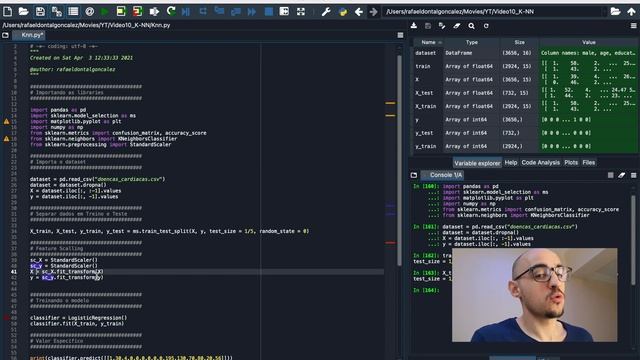Stop debugging with blue square
The image size is (640, 360).
(x=269, y=11)
